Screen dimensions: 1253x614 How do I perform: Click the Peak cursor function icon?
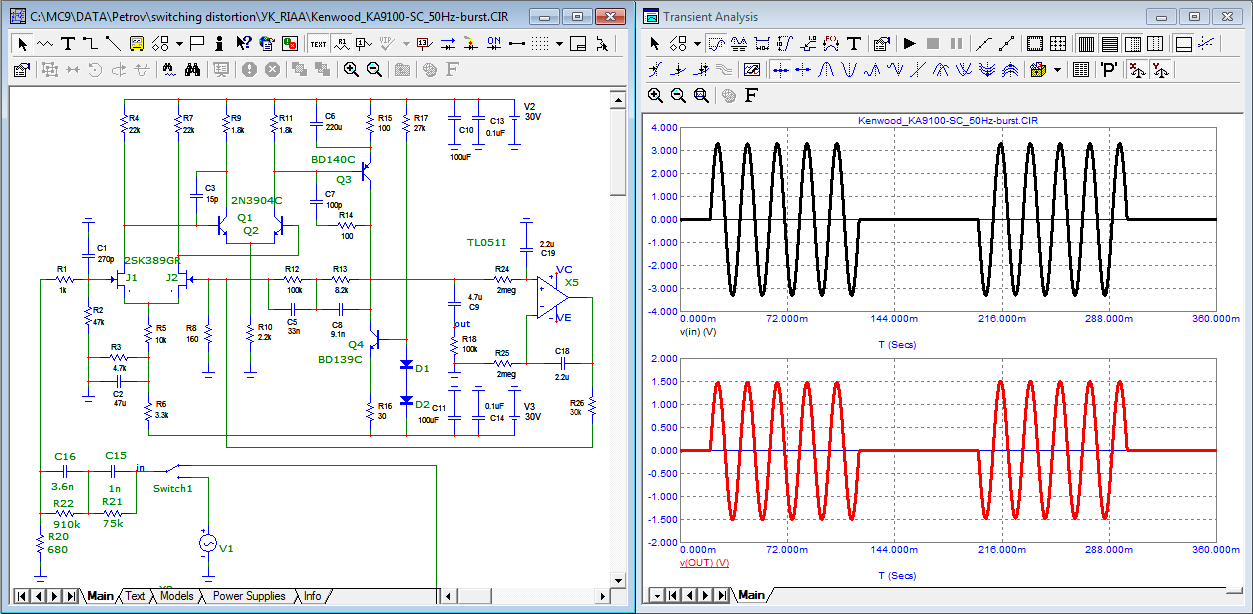click(x=827, y=70)
